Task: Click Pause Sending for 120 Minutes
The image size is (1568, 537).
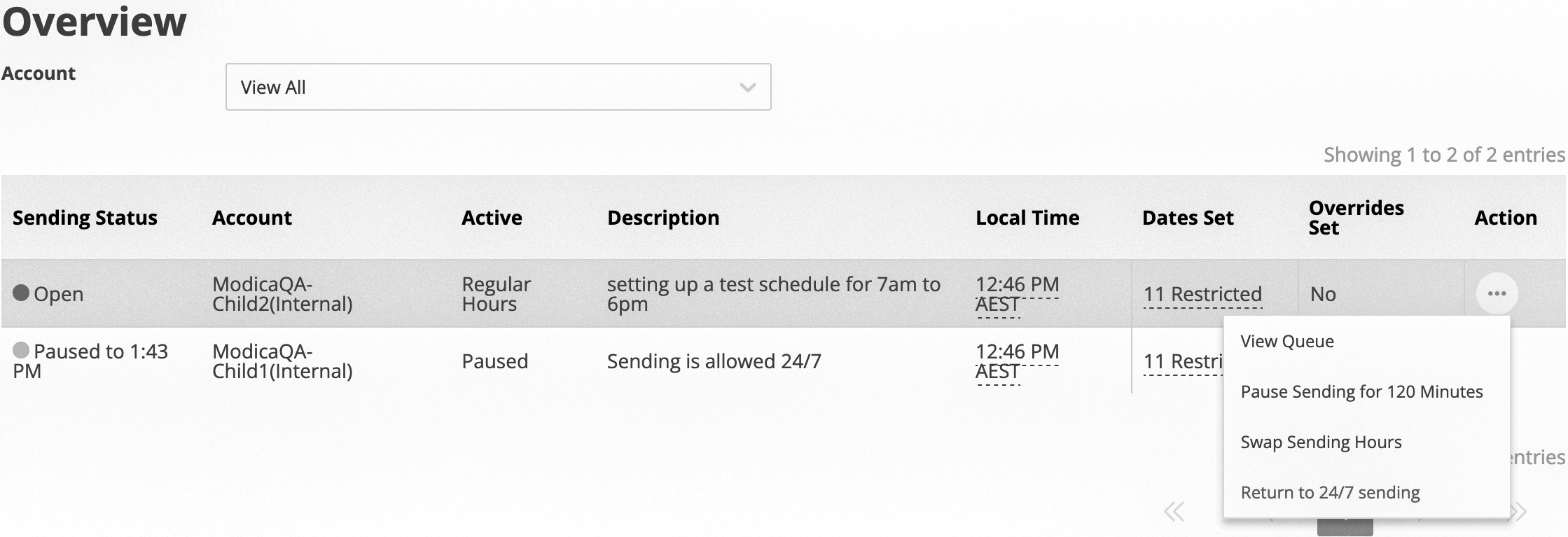Action: (x=1361, y=391)
